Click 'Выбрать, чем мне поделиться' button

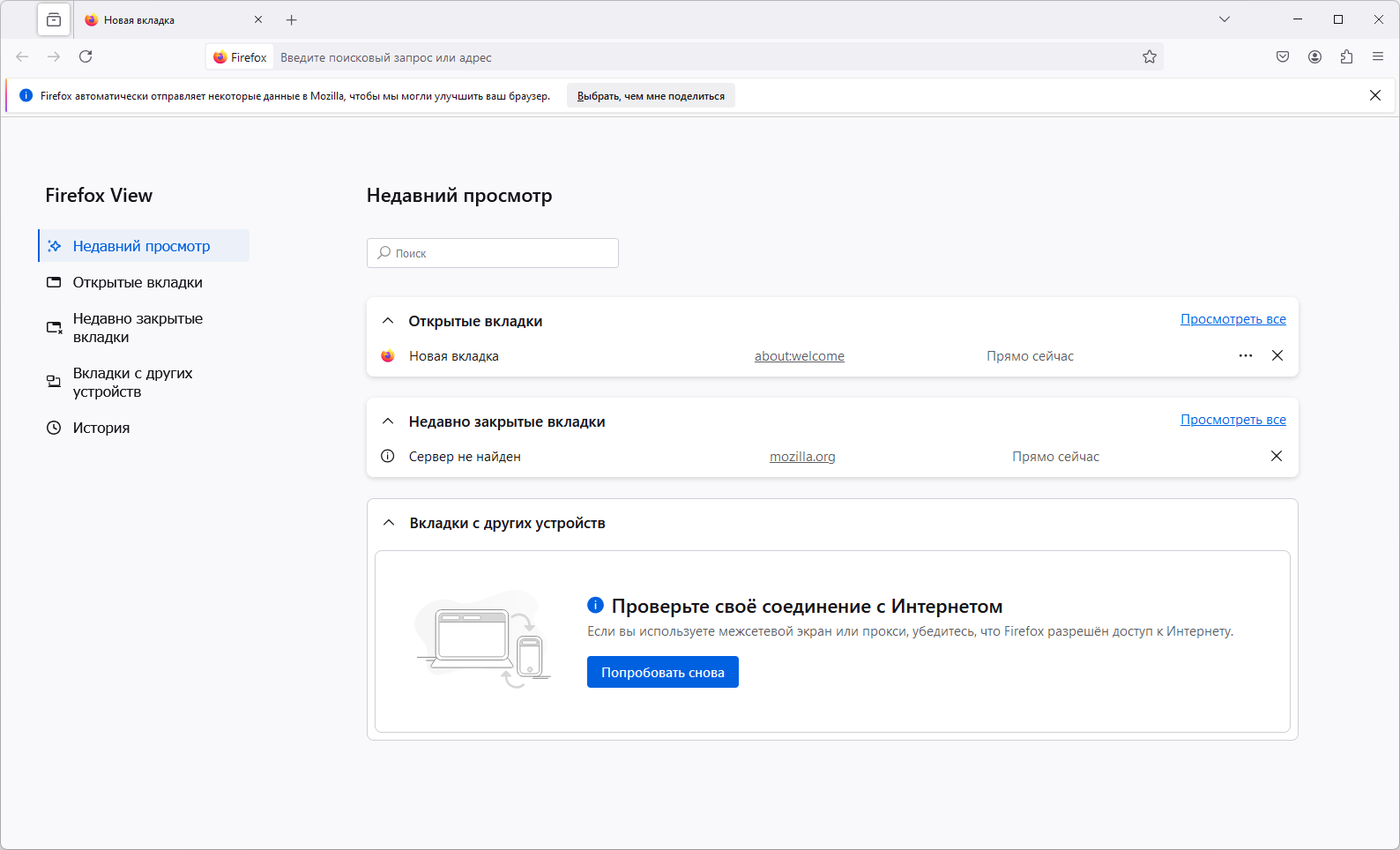coord(651,96)
